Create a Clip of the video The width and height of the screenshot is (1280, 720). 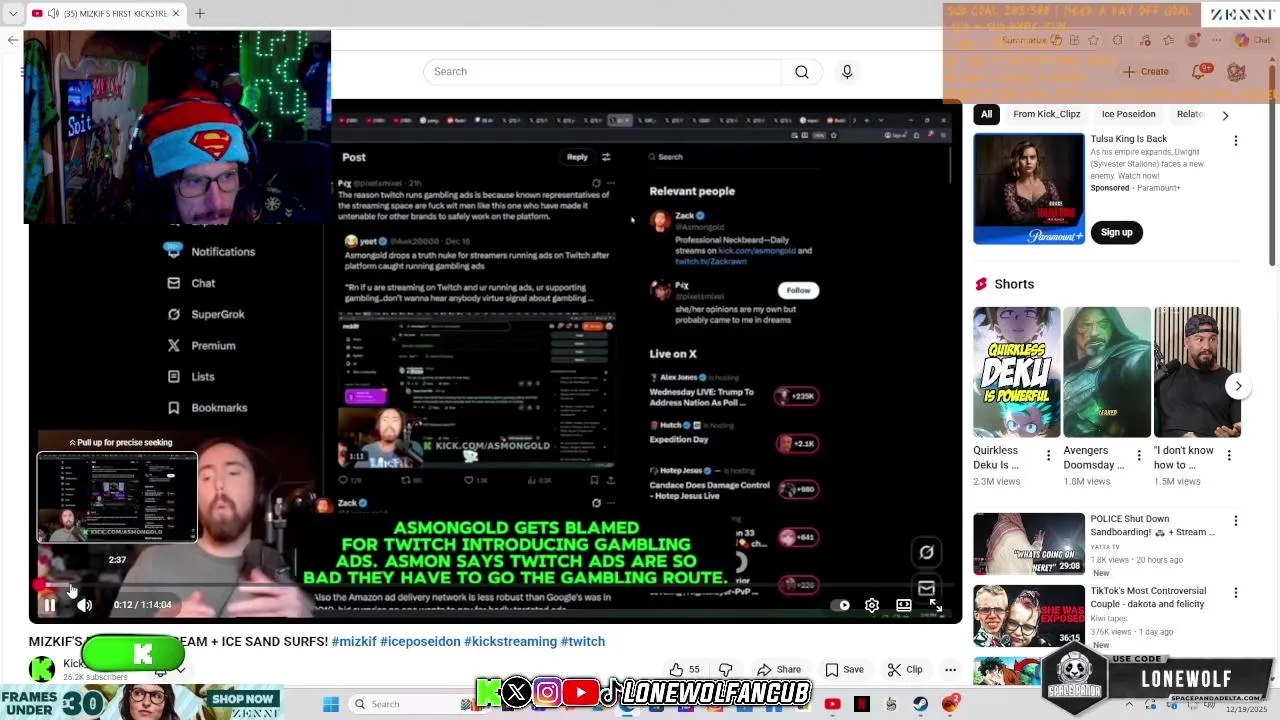[905, 670]
